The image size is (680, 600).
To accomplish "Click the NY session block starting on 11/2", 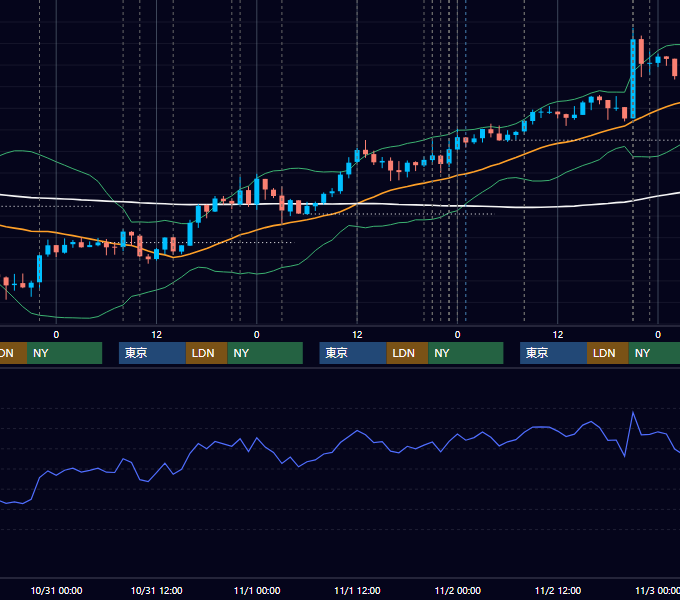I will click(x=654, y=353).
